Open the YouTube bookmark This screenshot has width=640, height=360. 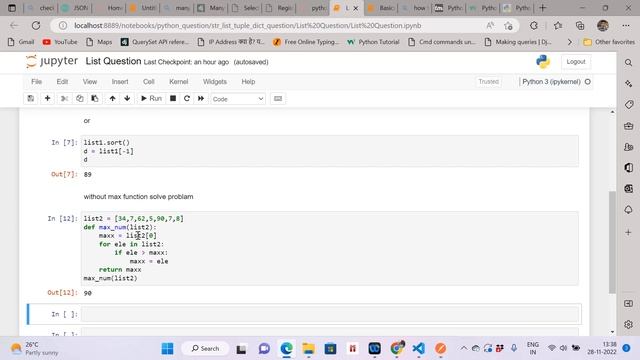tap(60, 42)
